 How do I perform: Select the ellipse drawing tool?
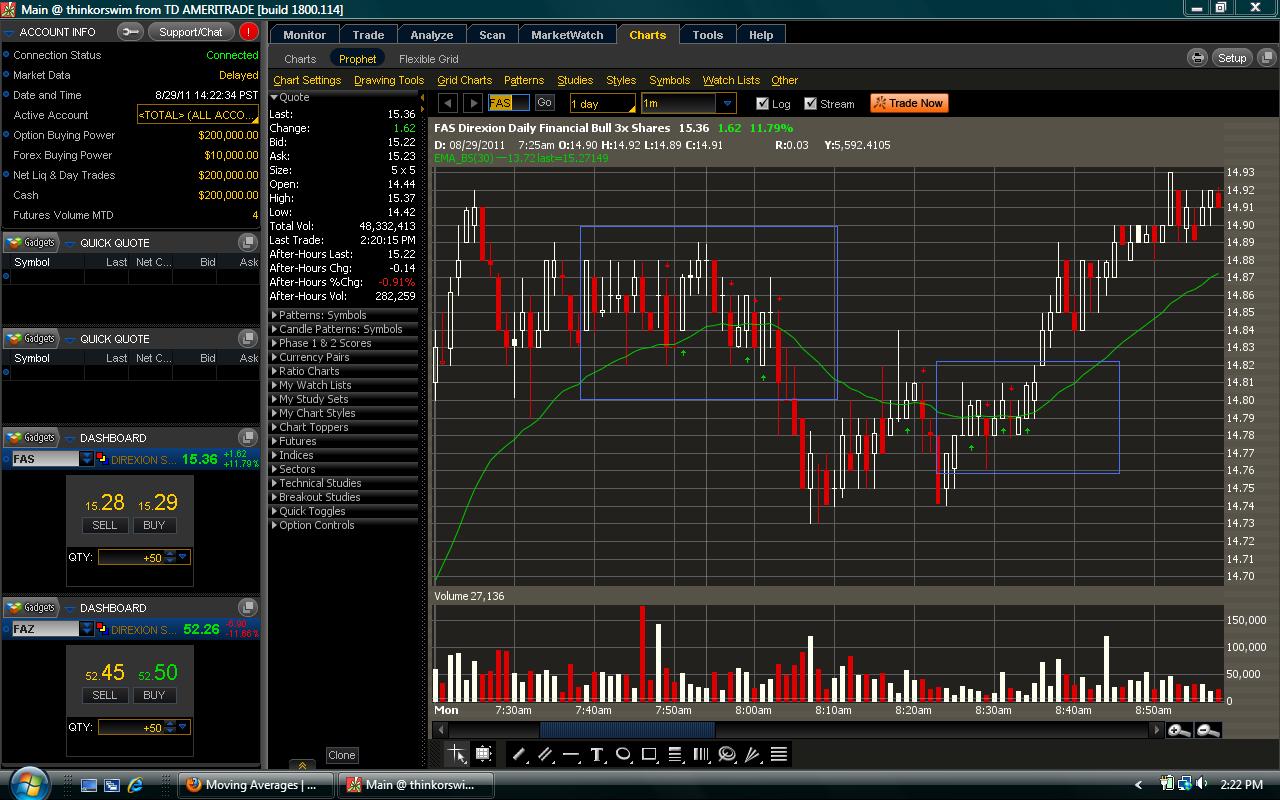tap(623, 754)
